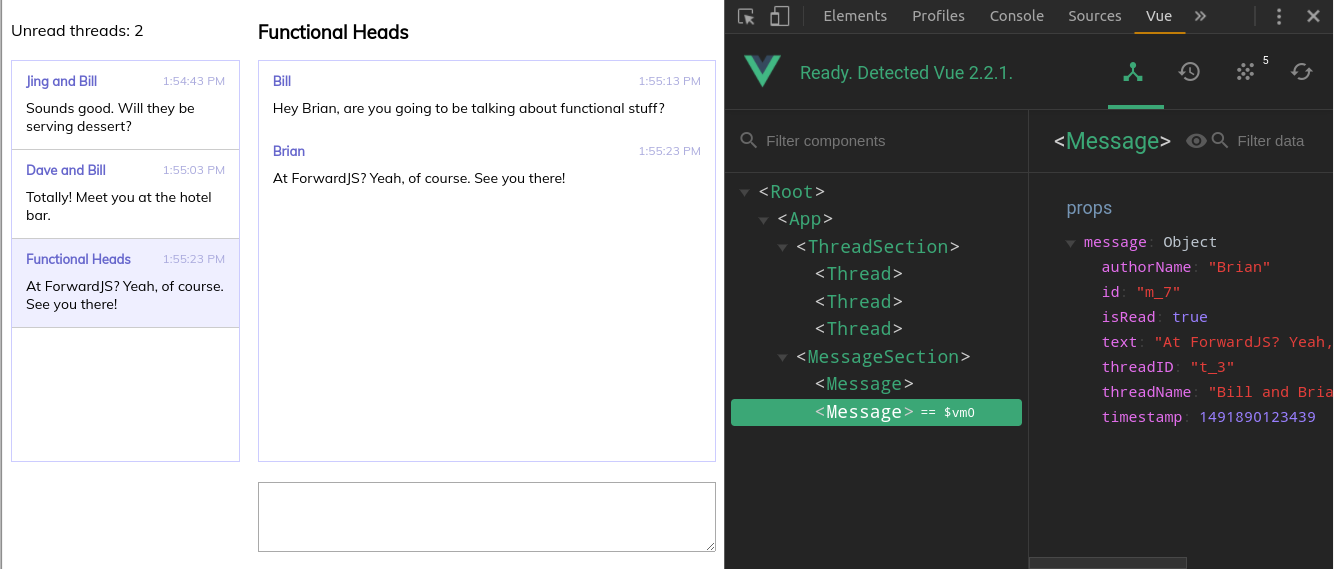This screenshot has width=1334, height=569.
Task: Select the App component
Action: [805, 219]
